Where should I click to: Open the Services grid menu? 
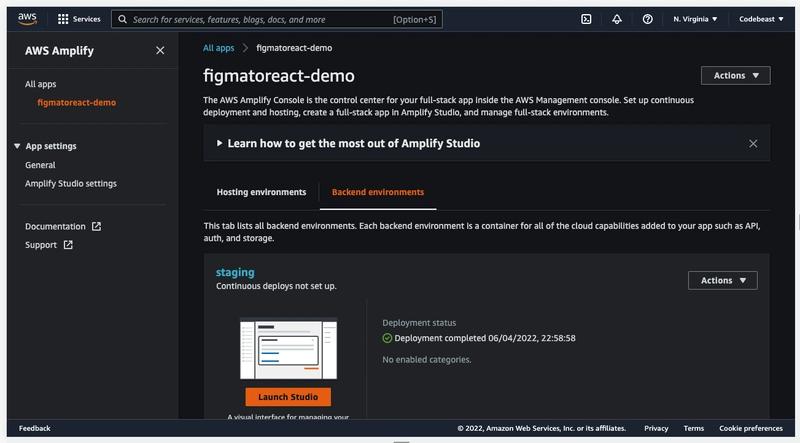[x=63, y=19]
